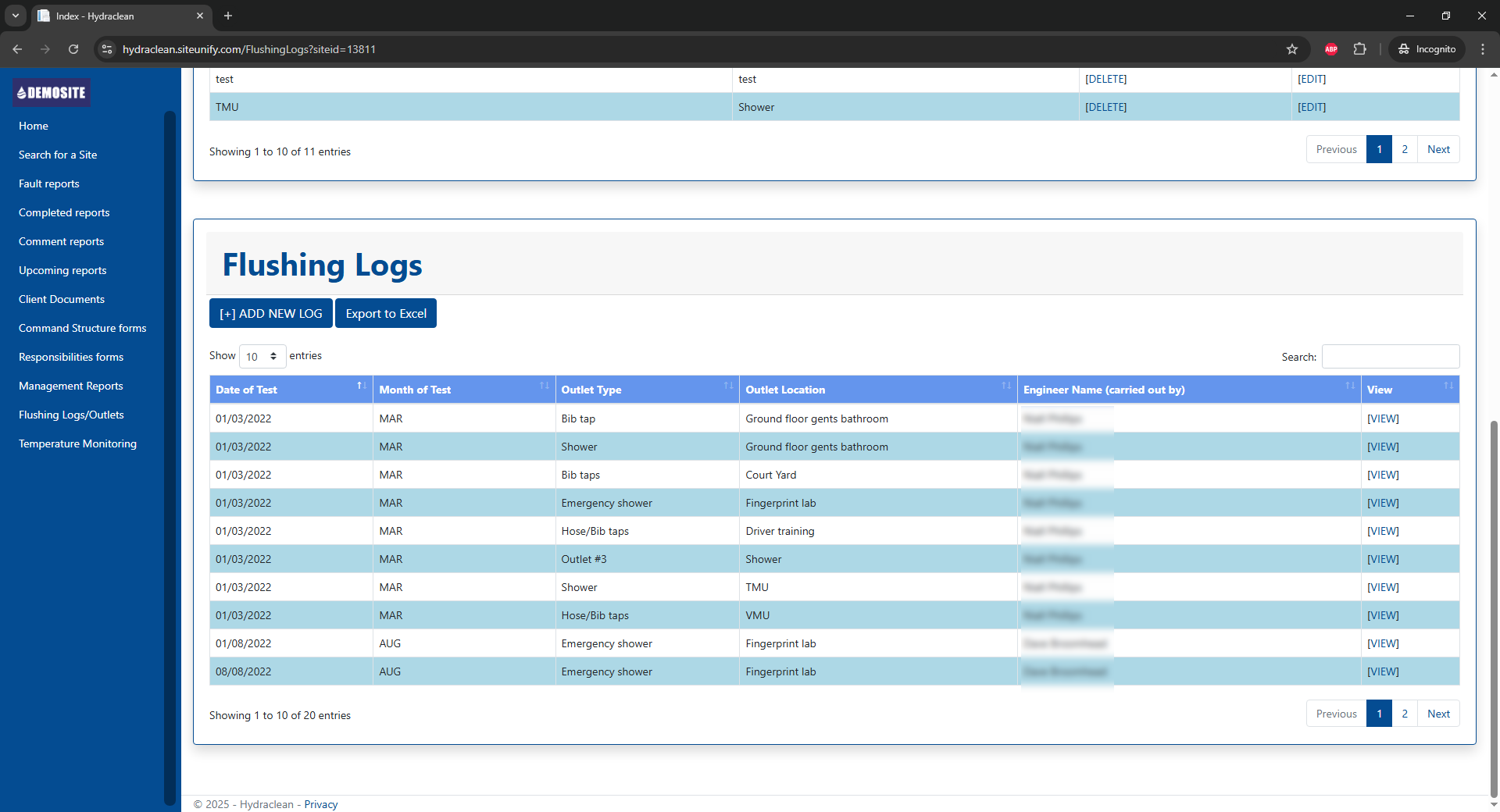View the Bib tap gents bathroom log
Viewport: 1500px width, 812px height.
tap(1383, 418)
